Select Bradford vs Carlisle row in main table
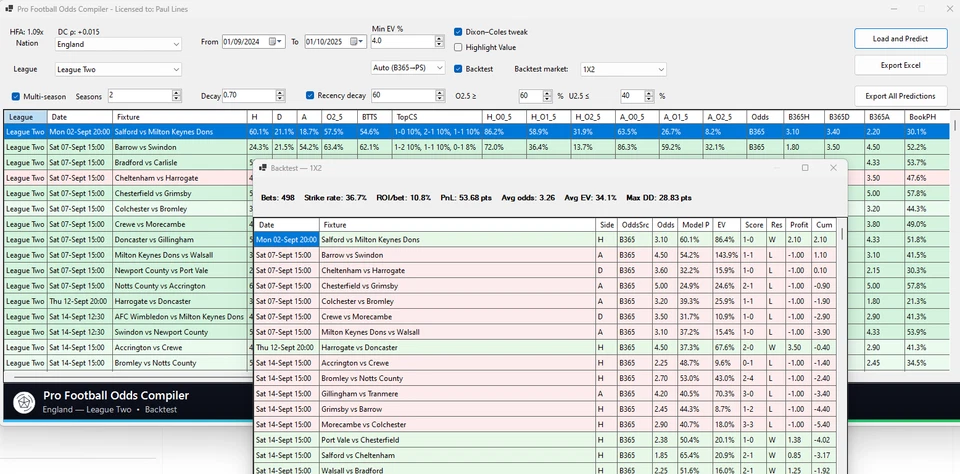Viewport: 960px width, 474px height. pyautogui.click(x=476, y=163)
